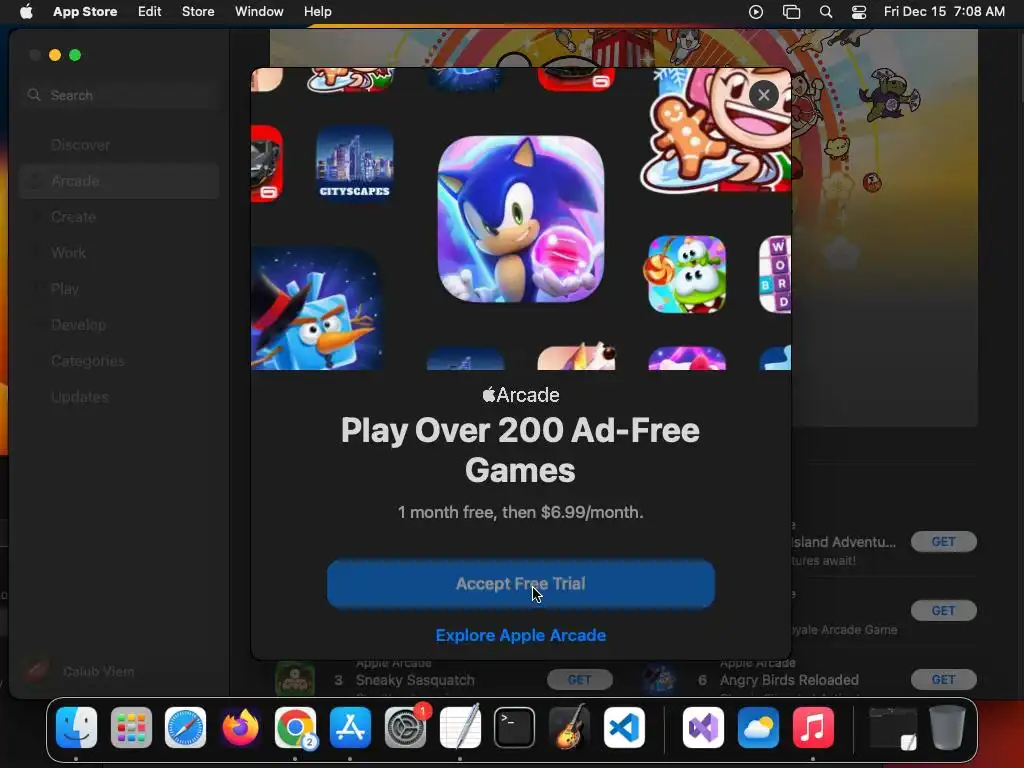Close the Arcade promo dialog
The width and height of the screenshot is (1024, 768).
point(763,95)
